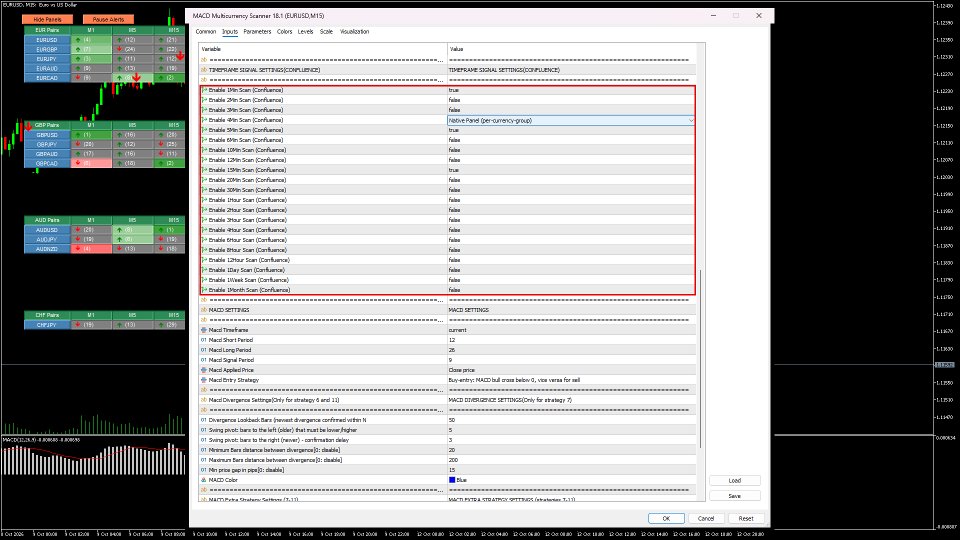Open the Parameters tab
The image size is (960, 540).
click(x=257, y=32)
